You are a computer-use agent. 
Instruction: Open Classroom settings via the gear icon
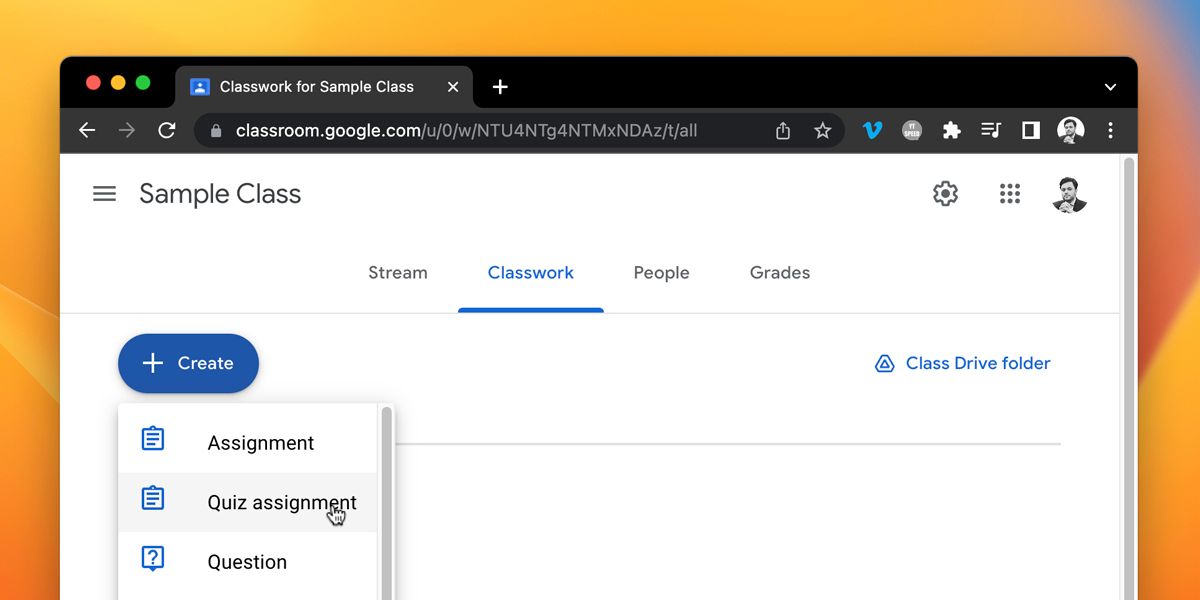point(944,195)
